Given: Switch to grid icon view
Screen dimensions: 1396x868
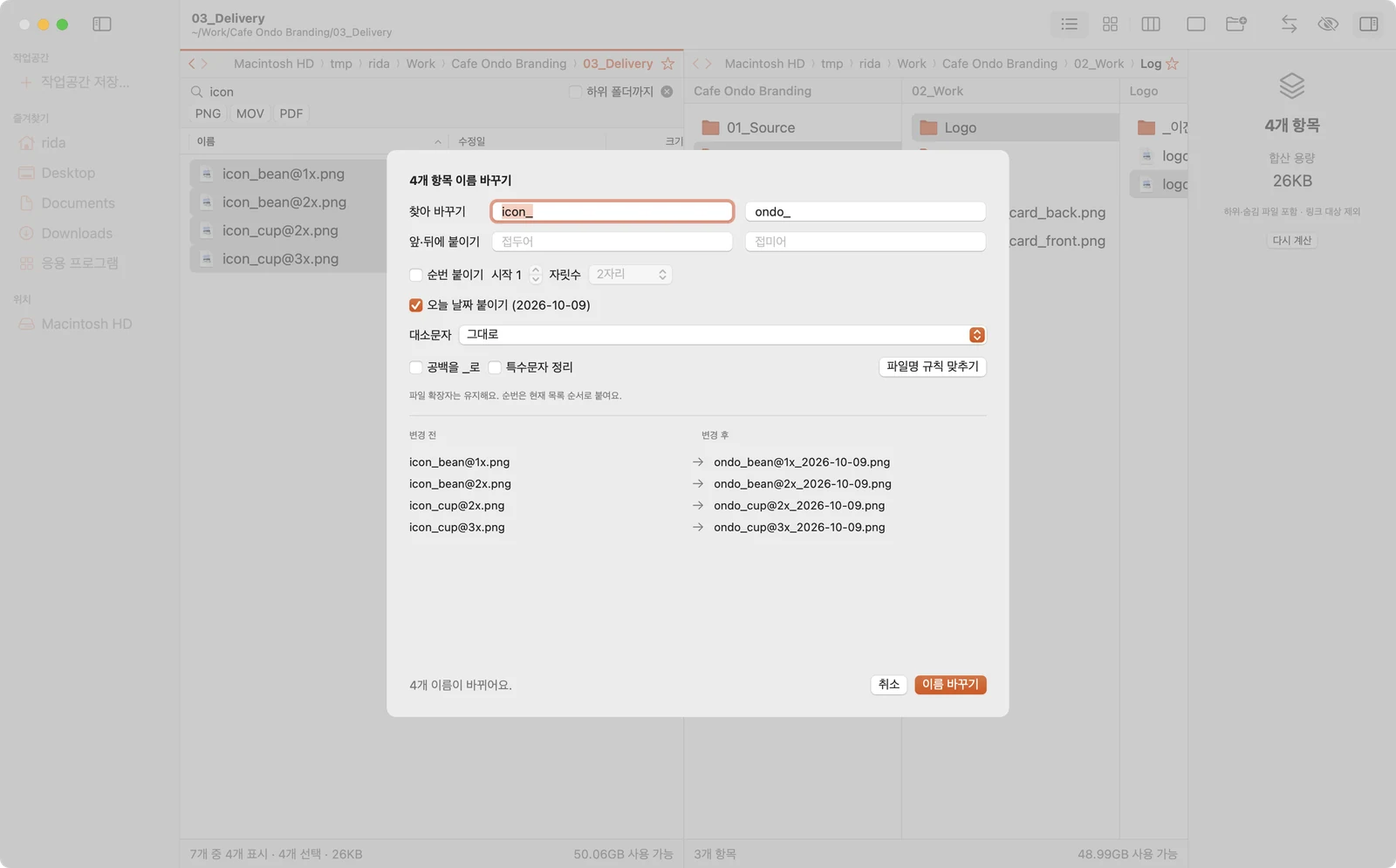Looking at the screenshot, I should pyautogui.click(x=1110, y=24).
